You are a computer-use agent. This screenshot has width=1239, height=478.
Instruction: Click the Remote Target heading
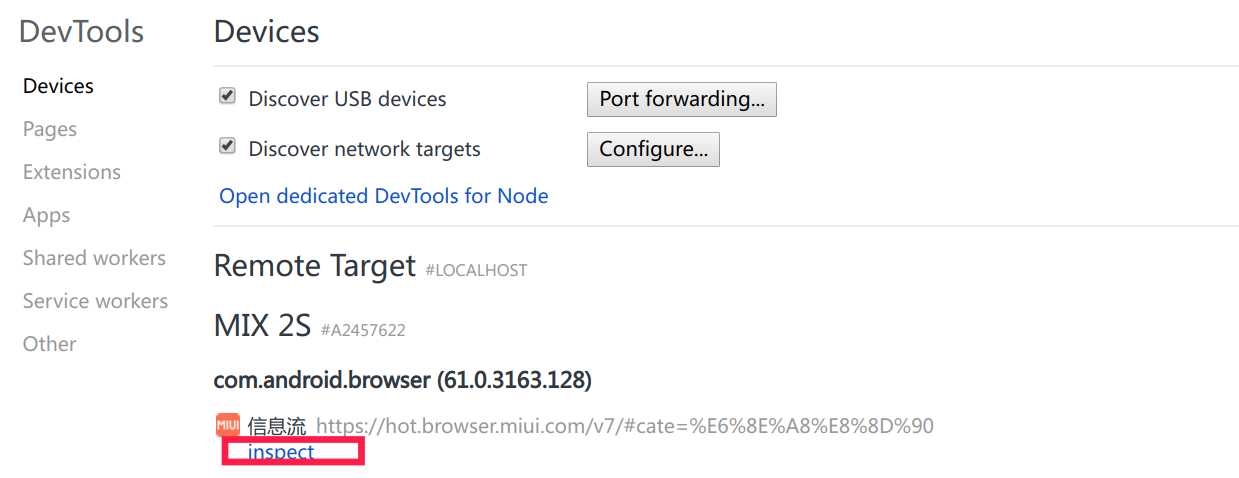[315, 266]
